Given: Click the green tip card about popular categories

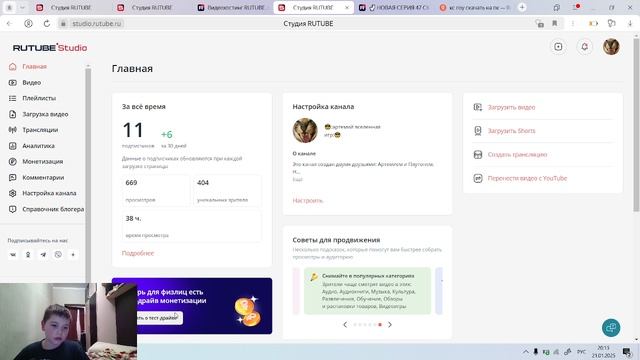Looking at the screenshot, I should pyautogui.click(x=367, y=291).
